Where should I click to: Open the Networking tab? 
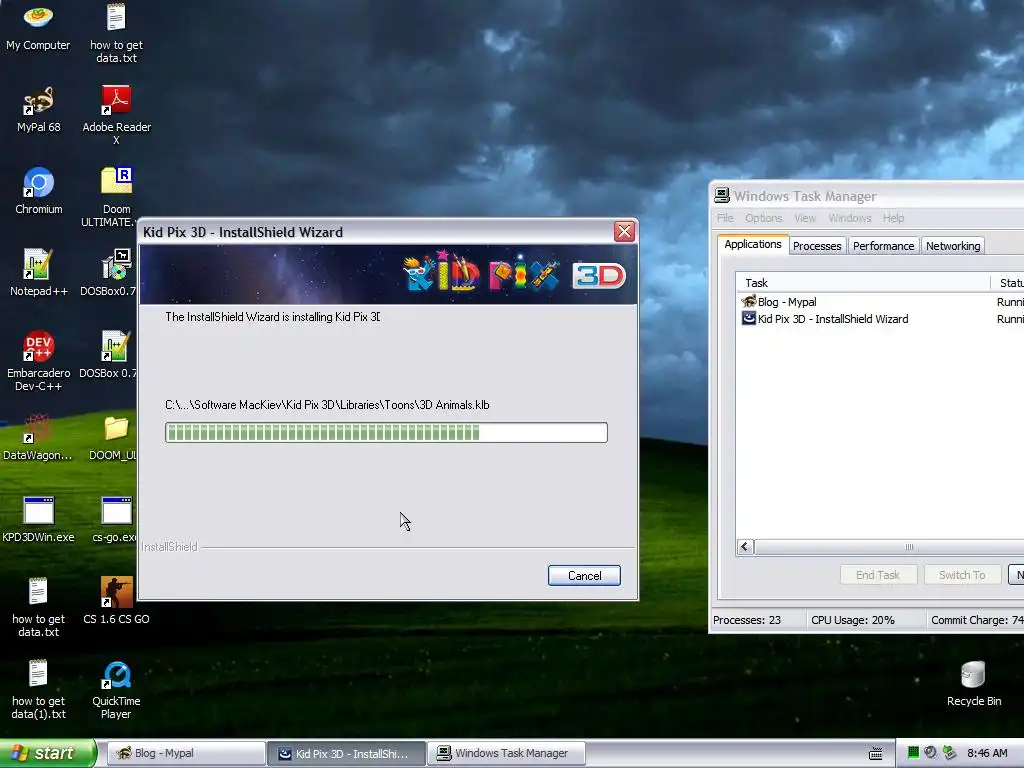click(x=952, y=246)
